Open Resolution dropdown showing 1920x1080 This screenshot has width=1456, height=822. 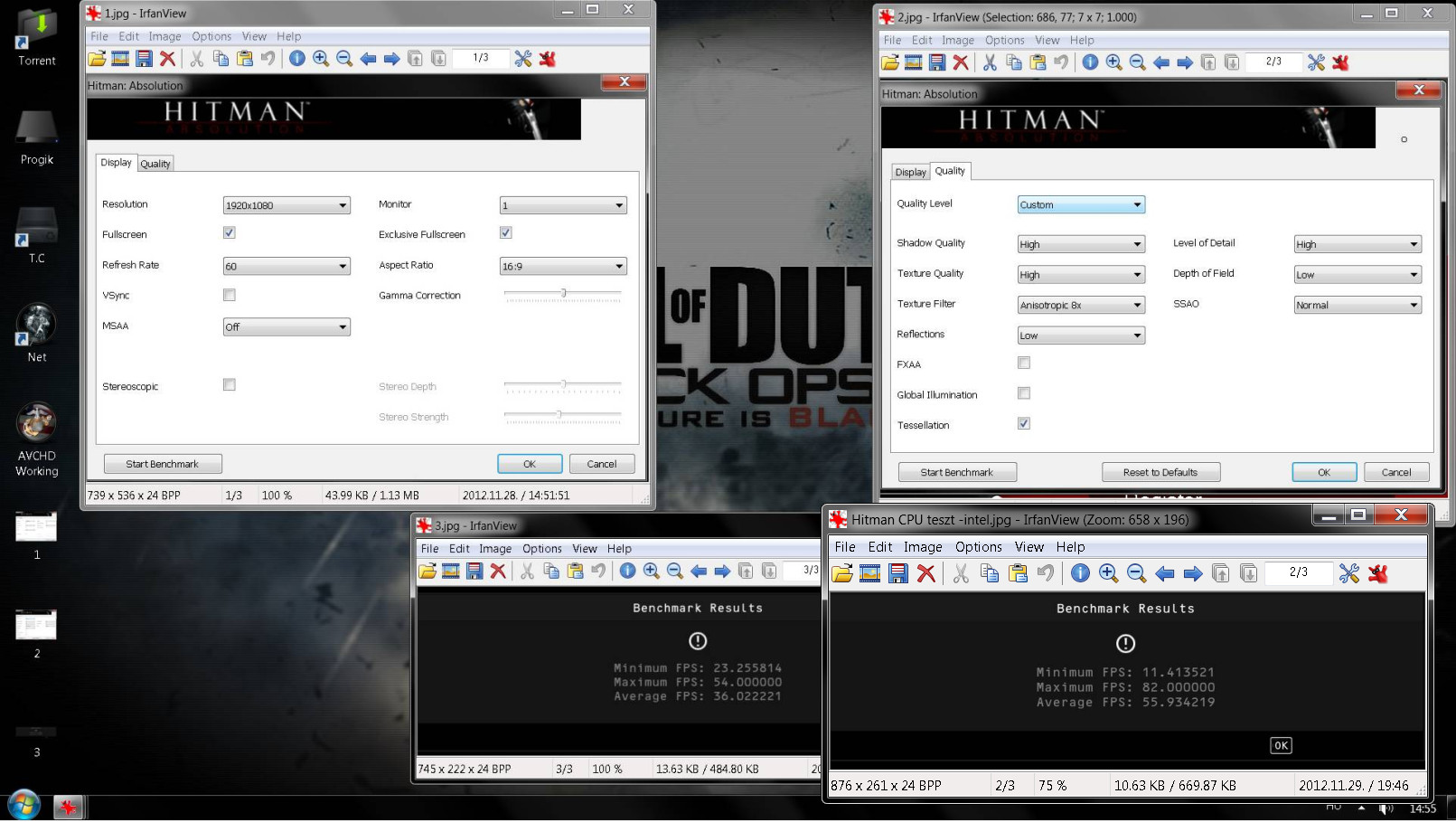coord(287,205)
